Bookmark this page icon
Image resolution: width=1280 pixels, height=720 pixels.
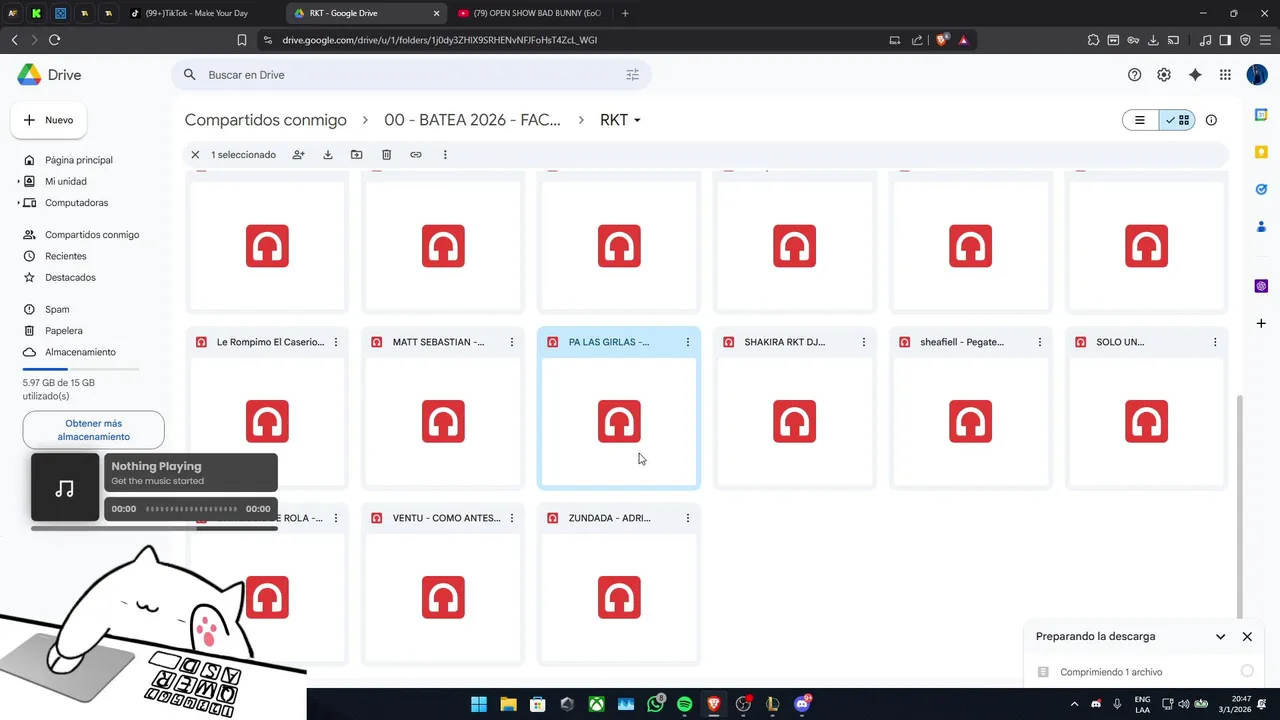point(242,40)
